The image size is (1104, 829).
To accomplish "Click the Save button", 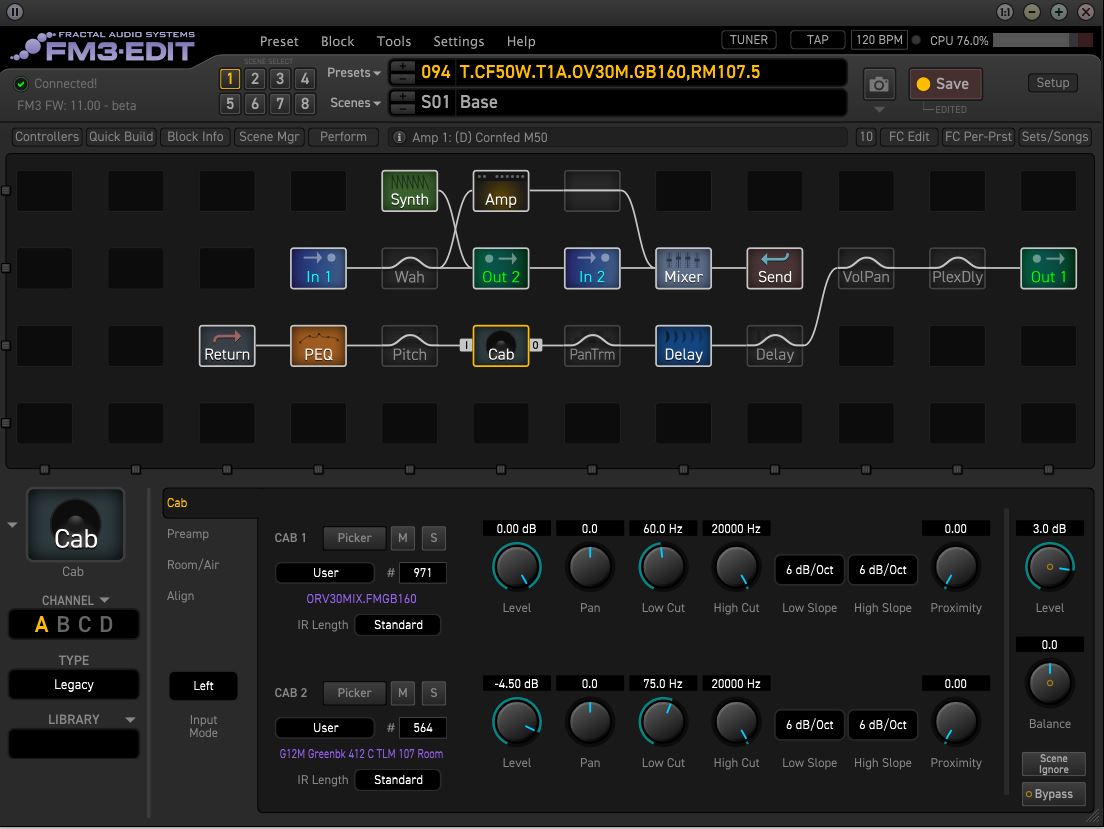I will 945,84.
